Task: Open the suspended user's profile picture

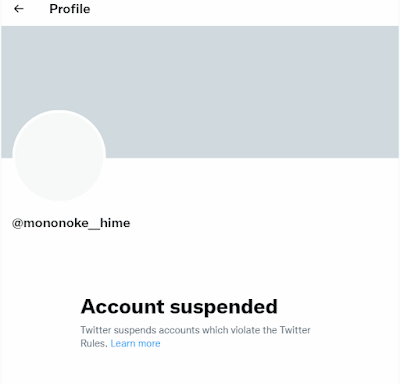Action: [x=59, y=155]
